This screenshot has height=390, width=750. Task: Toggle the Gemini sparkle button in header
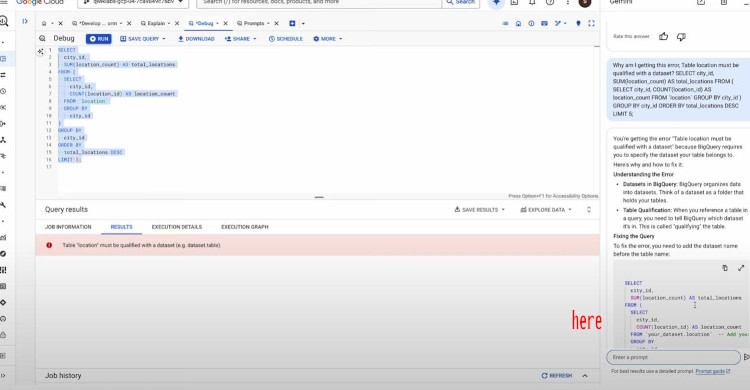click(x=496, y=3)
